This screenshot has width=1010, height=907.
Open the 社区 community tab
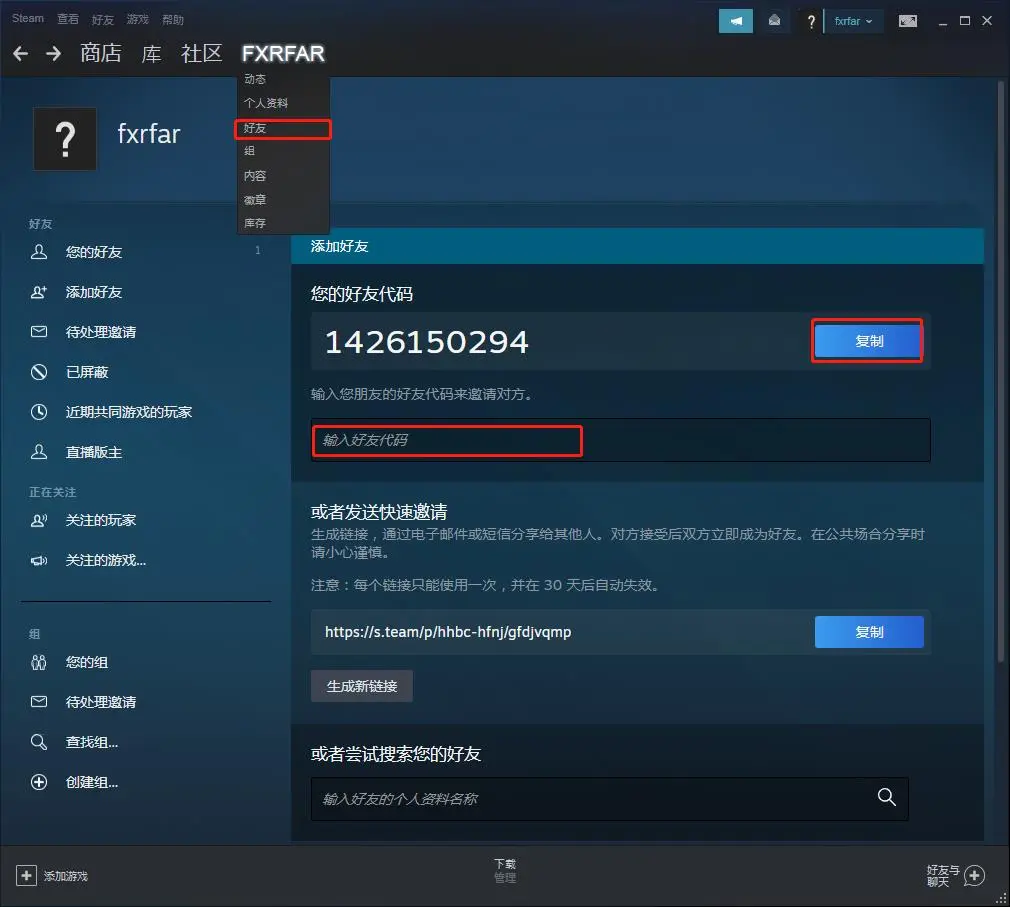pyautogui.click(x=202, y=53)
